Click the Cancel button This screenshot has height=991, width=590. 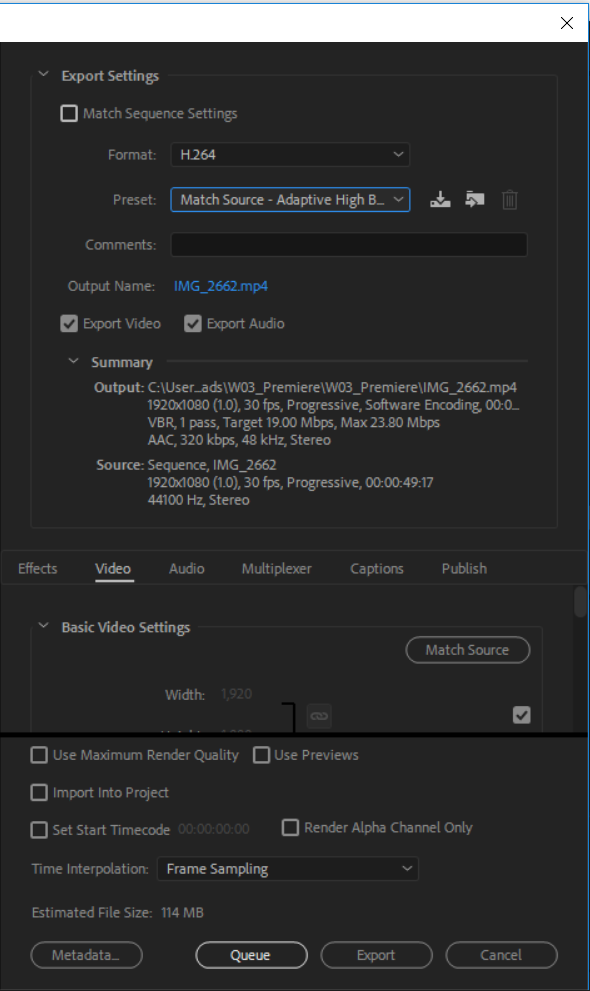tap(502, 955)
